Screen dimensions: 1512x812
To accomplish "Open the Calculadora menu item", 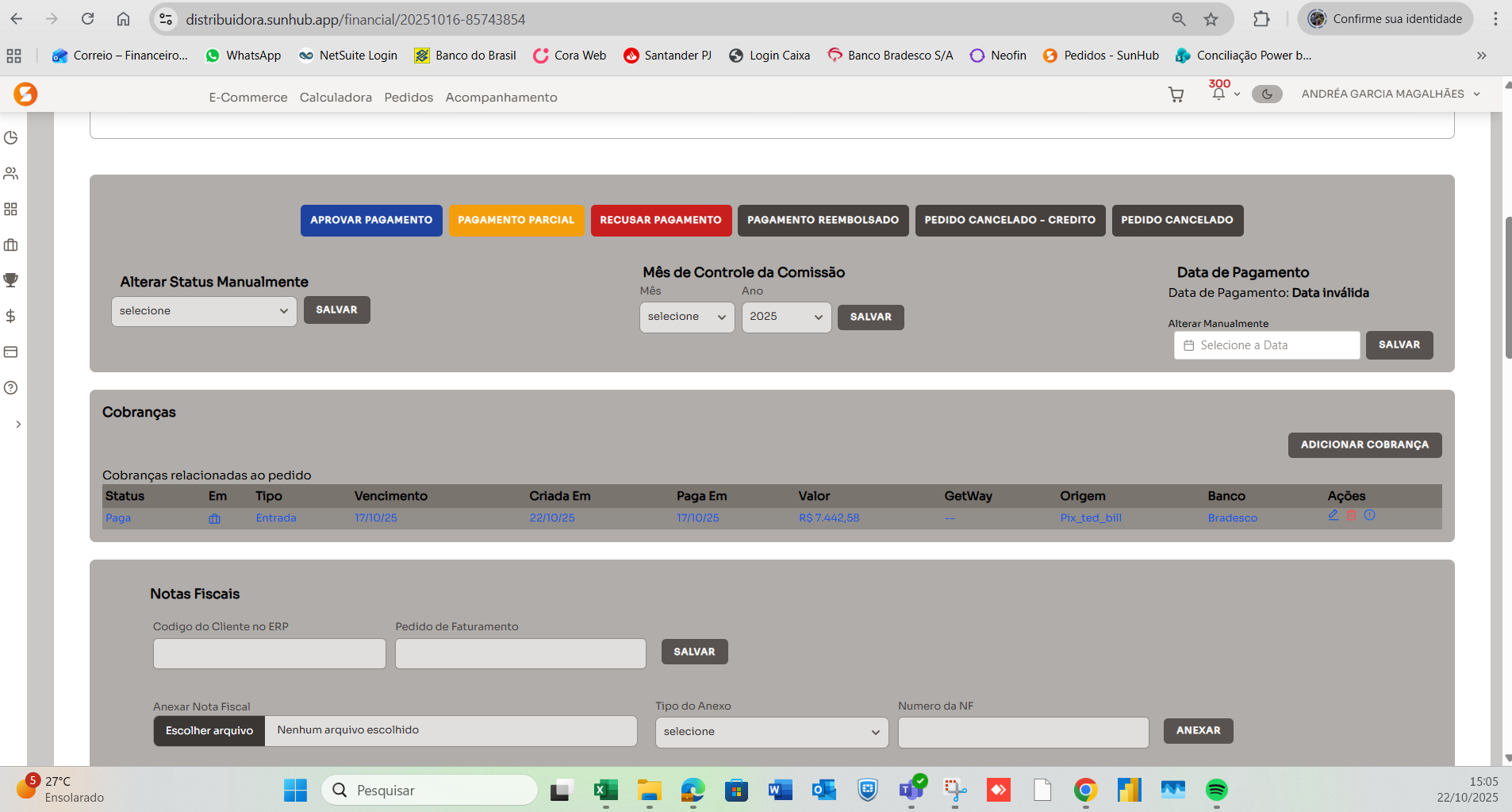I will click(336, 98).
